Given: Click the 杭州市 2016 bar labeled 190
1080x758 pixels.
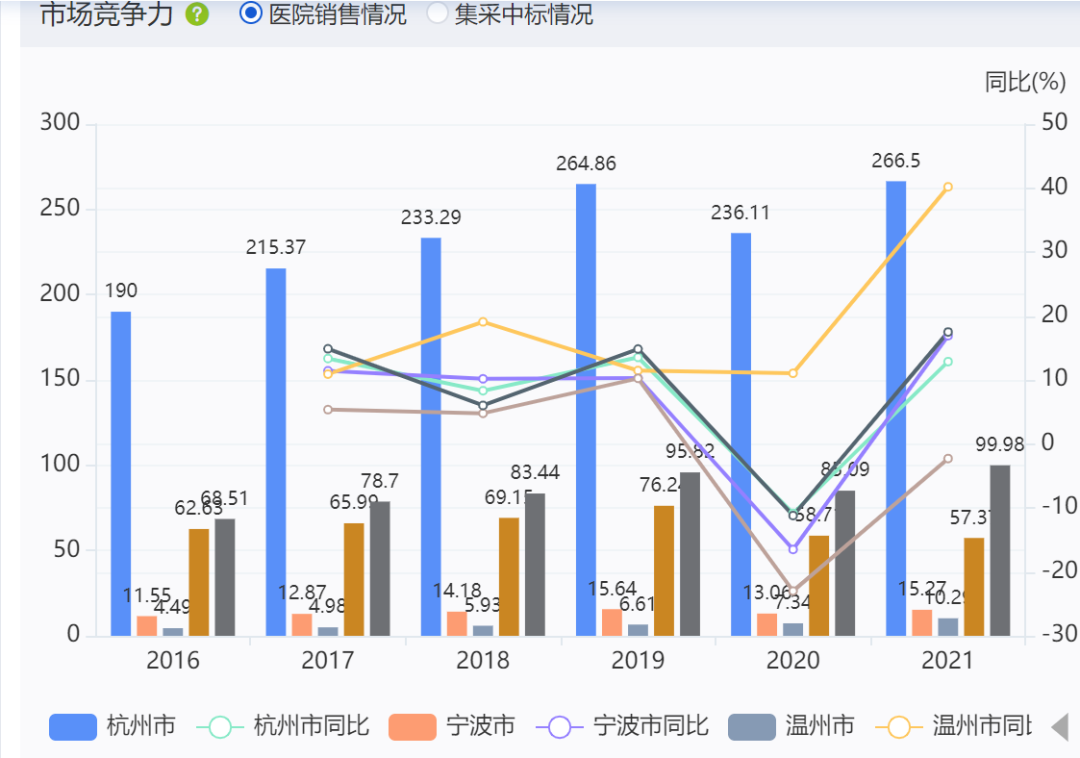Looking at the screenshot, I should coord(121,474).
